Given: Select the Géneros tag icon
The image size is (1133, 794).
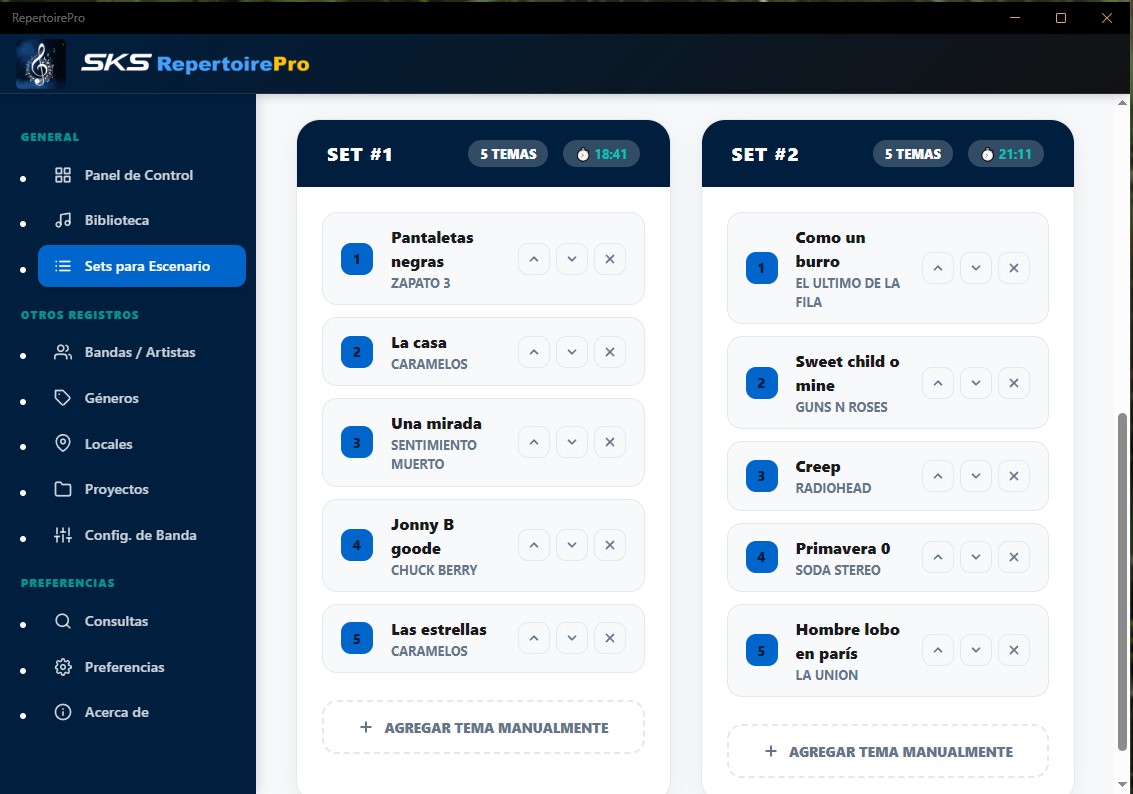Looking at the screenshot, I should click(63, 398).
